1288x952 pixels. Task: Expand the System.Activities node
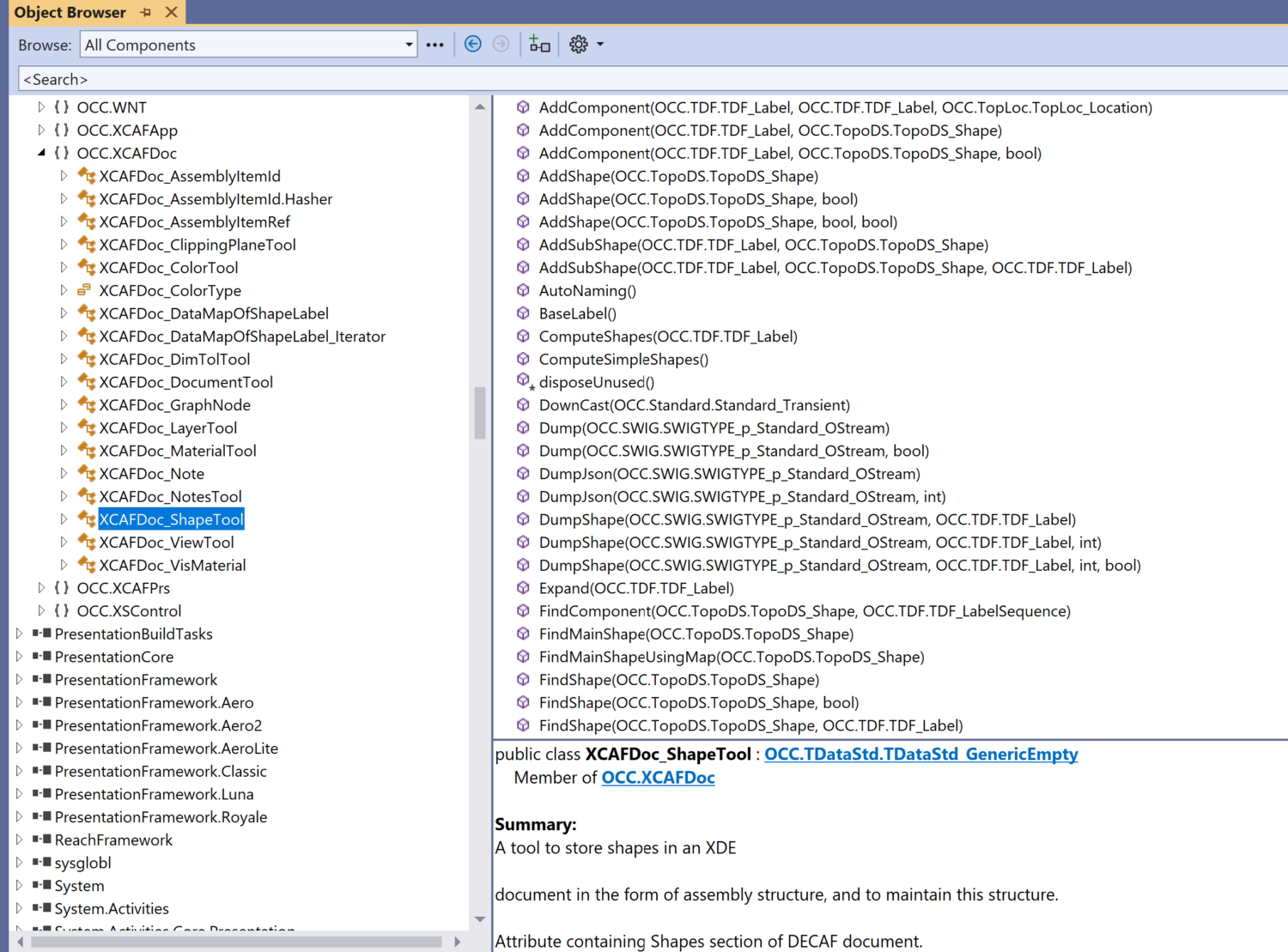(19, 908)
